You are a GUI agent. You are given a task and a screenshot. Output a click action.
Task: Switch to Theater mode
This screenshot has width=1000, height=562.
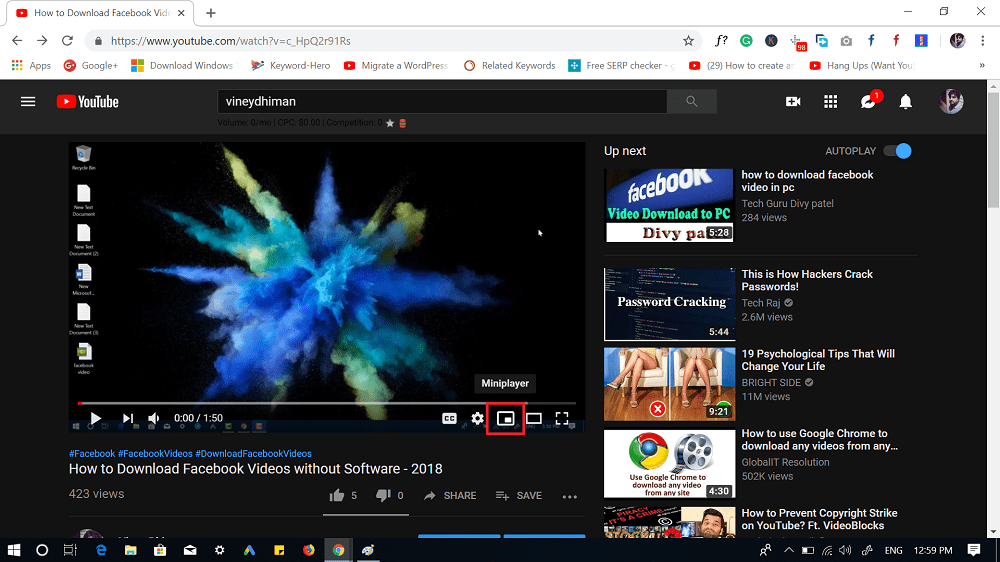[x=534, y=418]
